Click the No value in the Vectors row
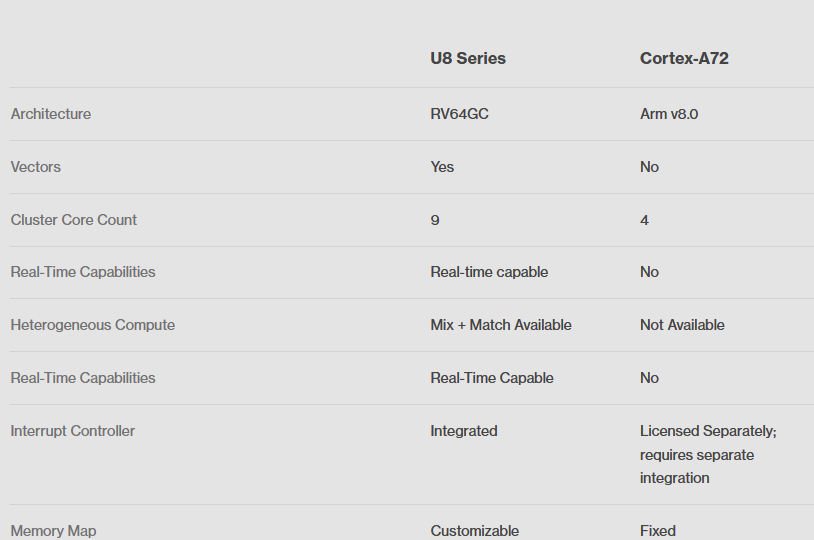The width and height of the screenshot is (814, 540). (649, 167)
